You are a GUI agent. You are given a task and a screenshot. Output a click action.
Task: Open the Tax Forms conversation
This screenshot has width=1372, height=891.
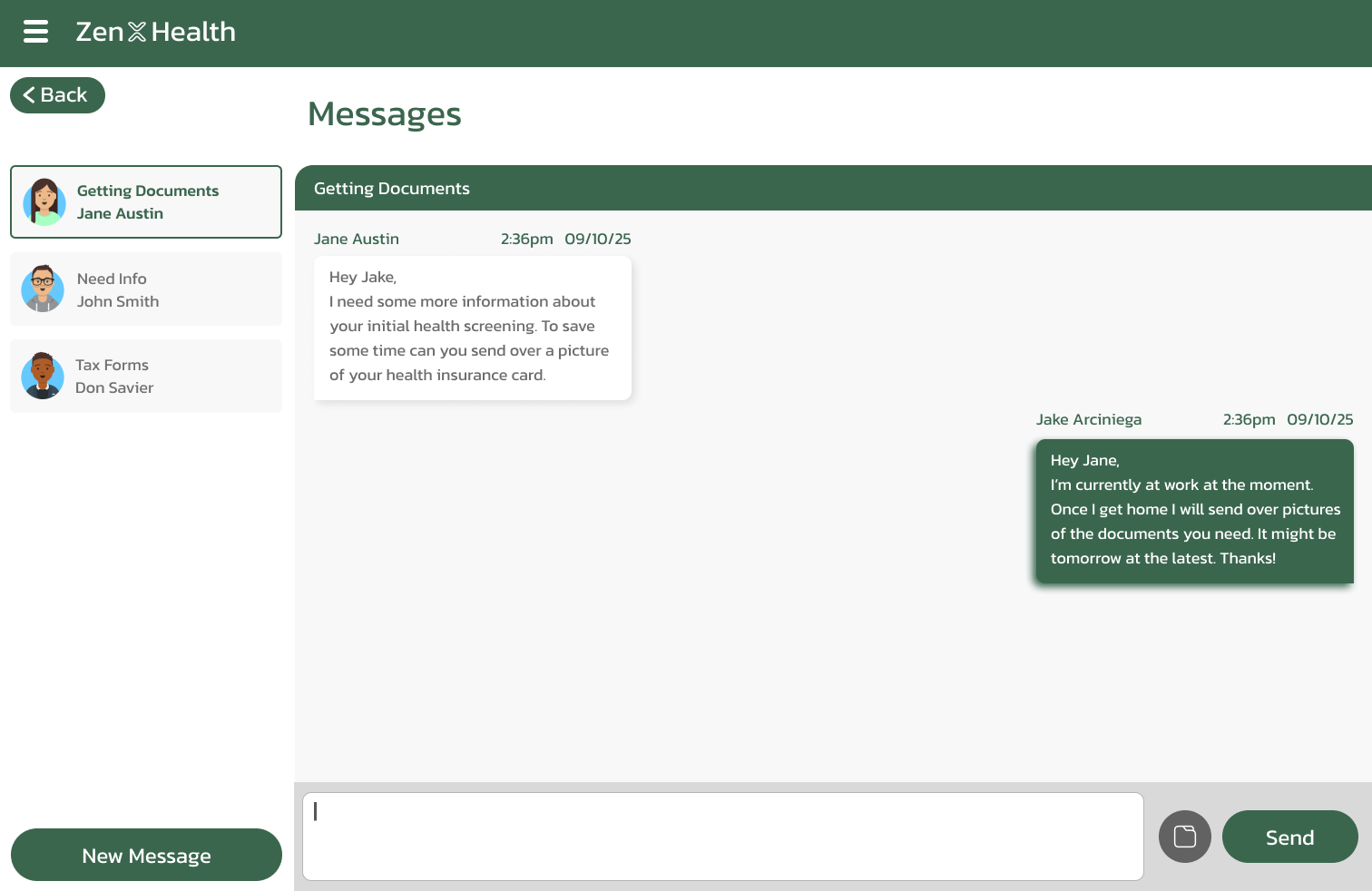tap(145, 375)
